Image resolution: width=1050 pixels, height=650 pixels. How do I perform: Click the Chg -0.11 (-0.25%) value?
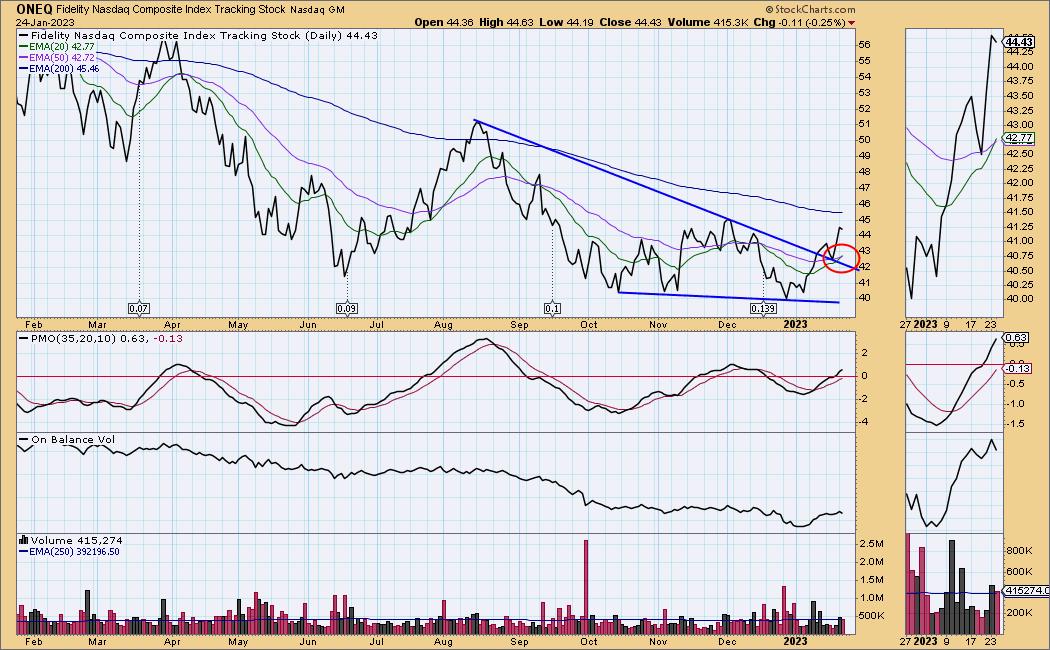[799, 22]
